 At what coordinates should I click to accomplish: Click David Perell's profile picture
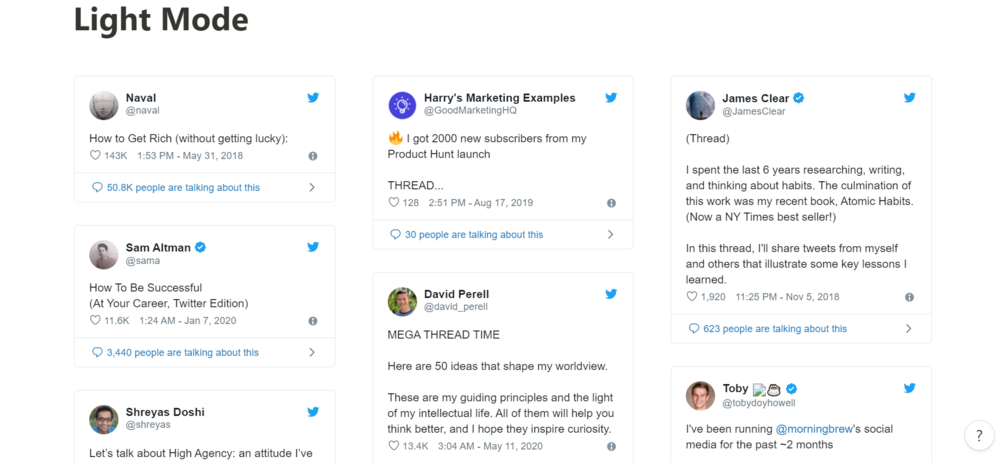[402, 301]
